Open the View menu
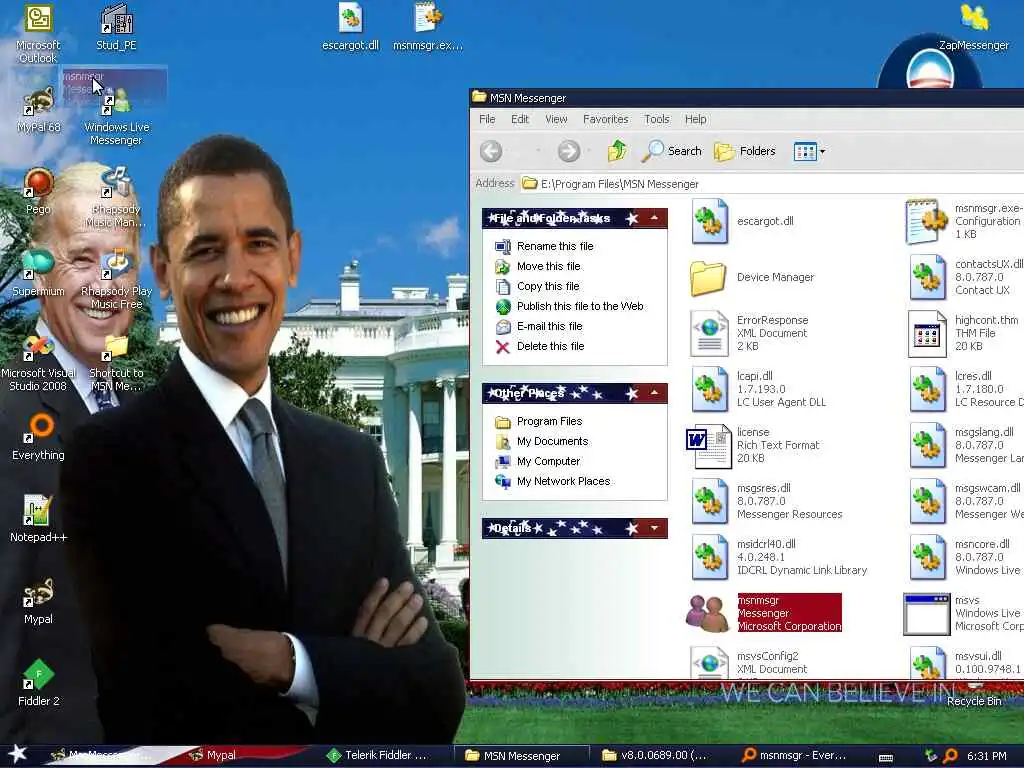The width and height of the screenshot is (1024, 768). coord(556,119)
